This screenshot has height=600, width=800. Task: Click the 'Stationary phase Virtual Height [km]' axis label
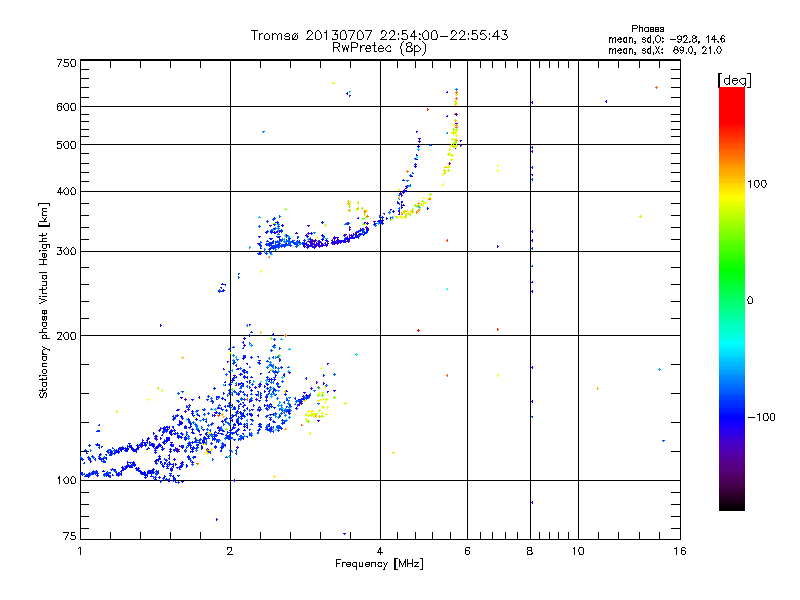(44, 301)
